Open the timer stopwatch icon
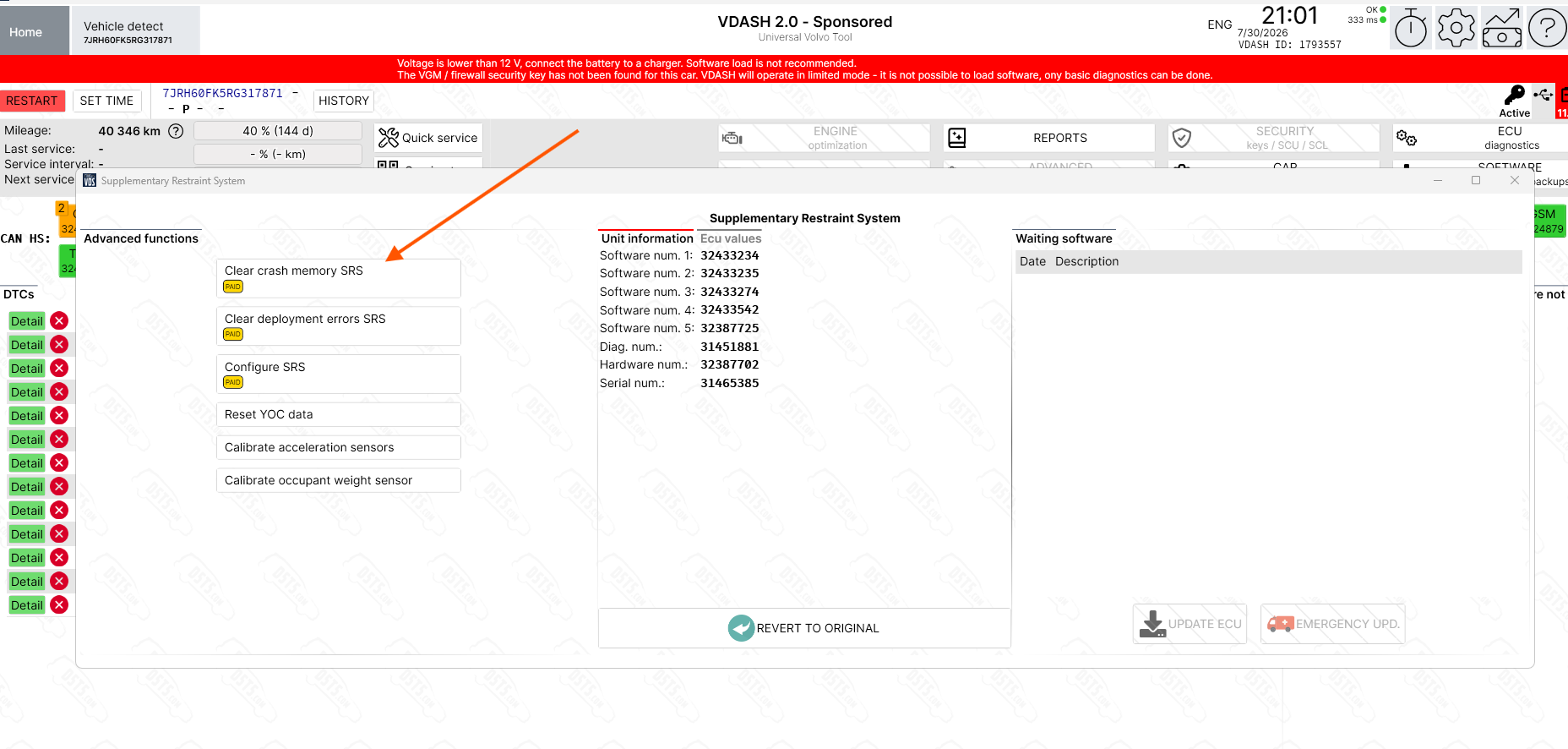 (x=1411, y=29)
